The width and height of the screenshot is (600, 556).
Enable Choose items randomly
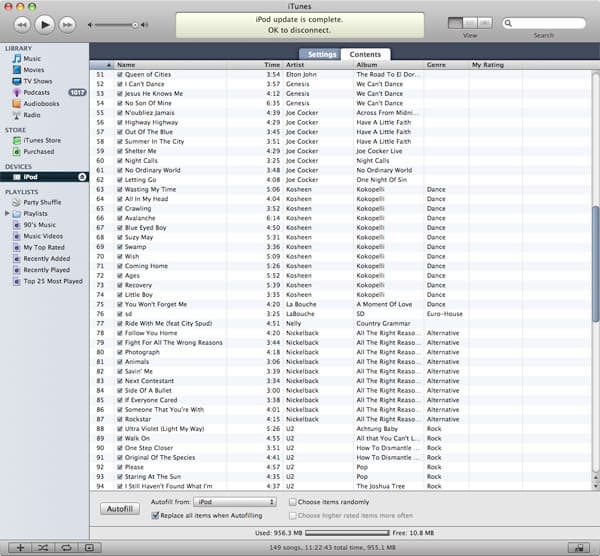pos(293,502)
